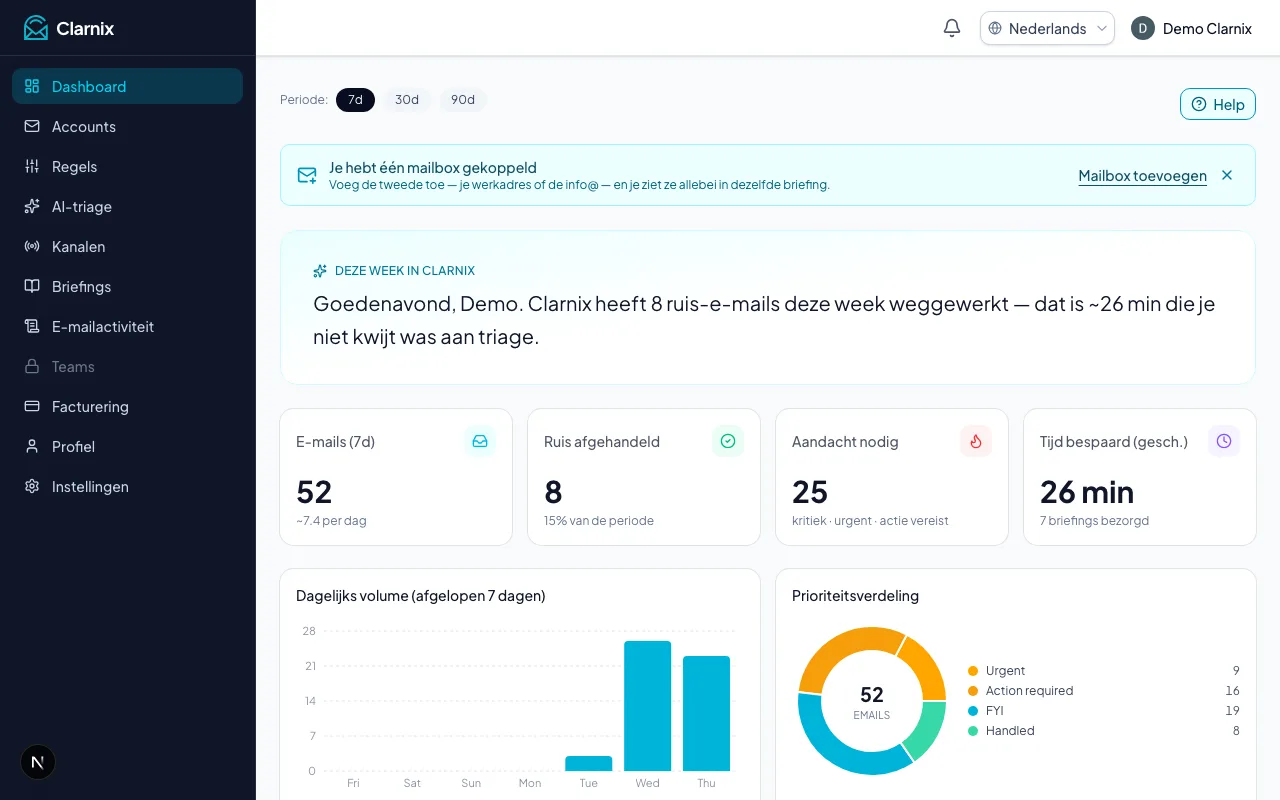The image size is (1280, 800).
Task: Click the Regels sliders icon in sidebar
Action: [x=32, y=166]
